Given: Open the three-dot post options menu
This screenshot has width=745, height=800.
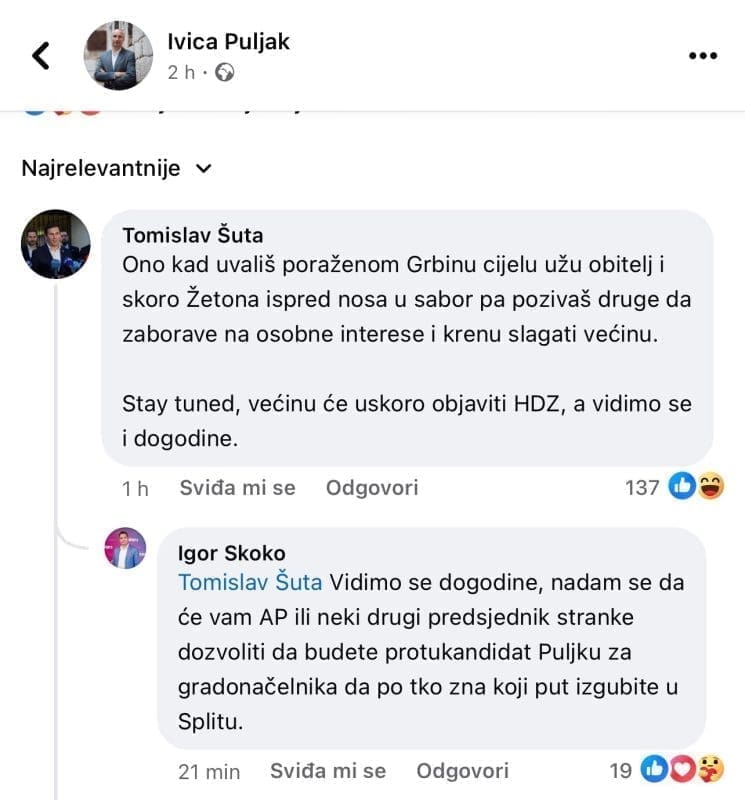Looking at the screenshot, I should click(704, 56).
